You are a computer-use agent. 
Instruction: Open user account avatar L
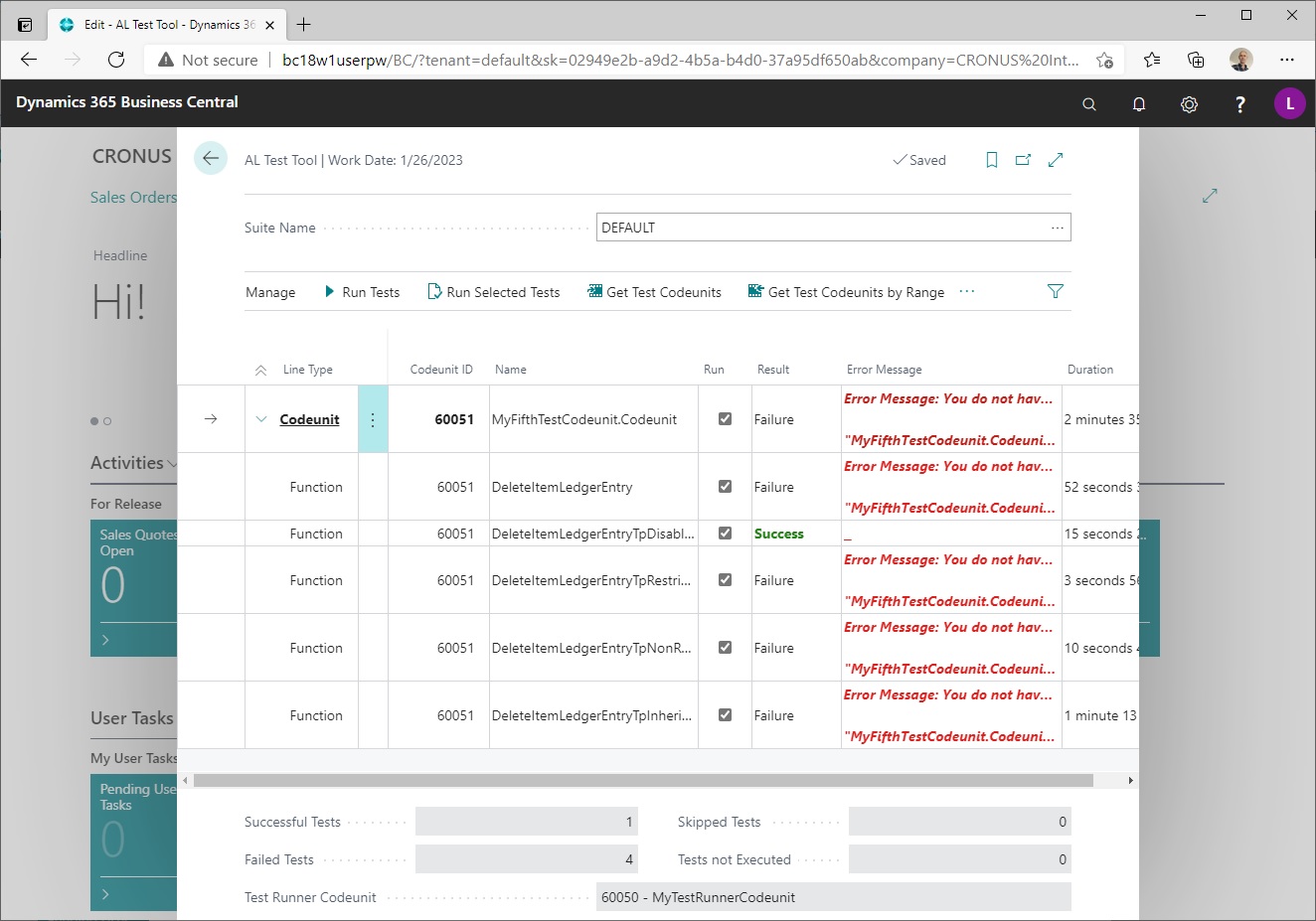click(1290, 103)
